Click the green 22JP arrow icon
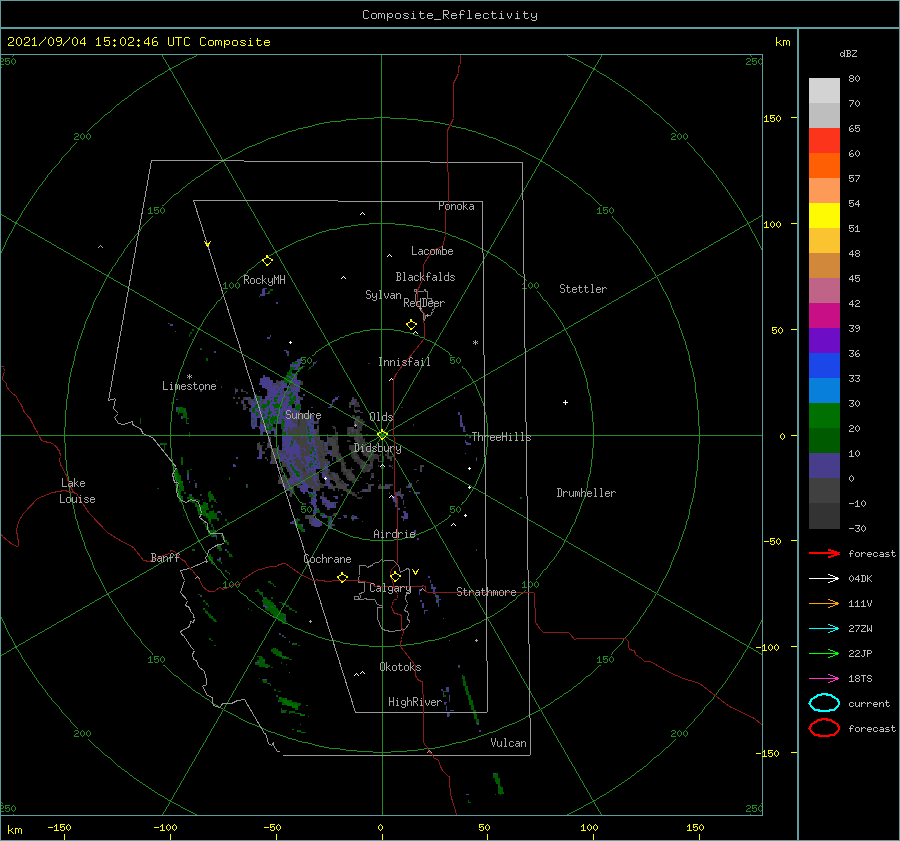 pyautogui.click(x=824, y=653)
